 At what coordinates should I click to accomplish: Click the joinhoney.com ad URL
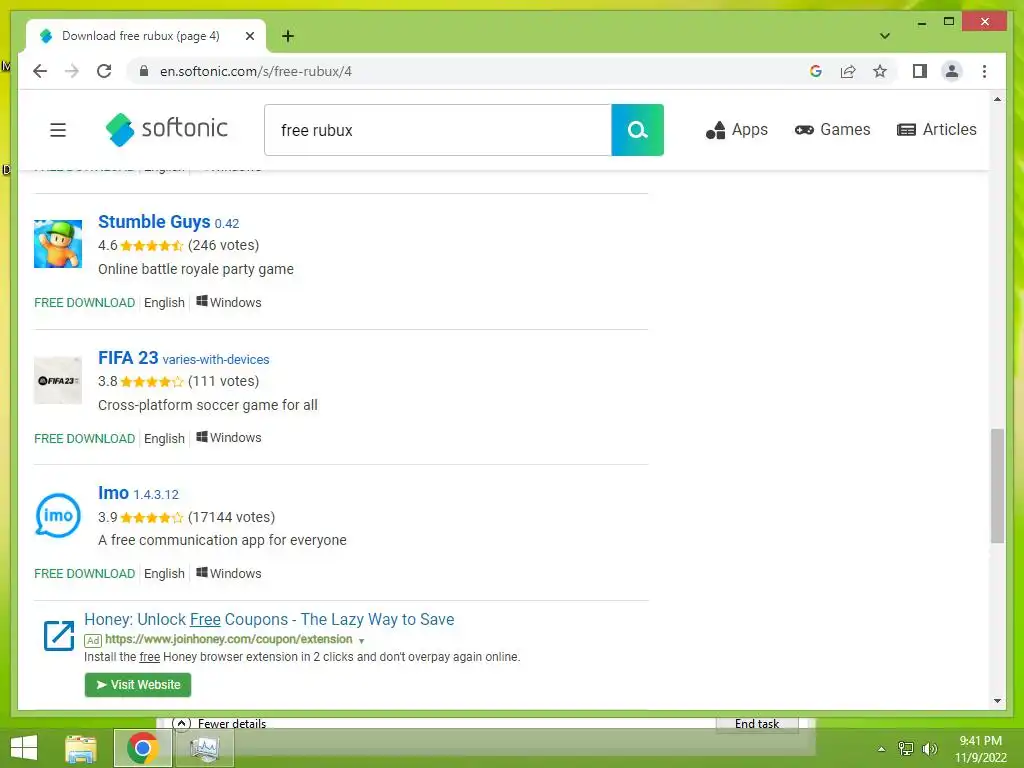pyautogui.click(x=229, y=639)
